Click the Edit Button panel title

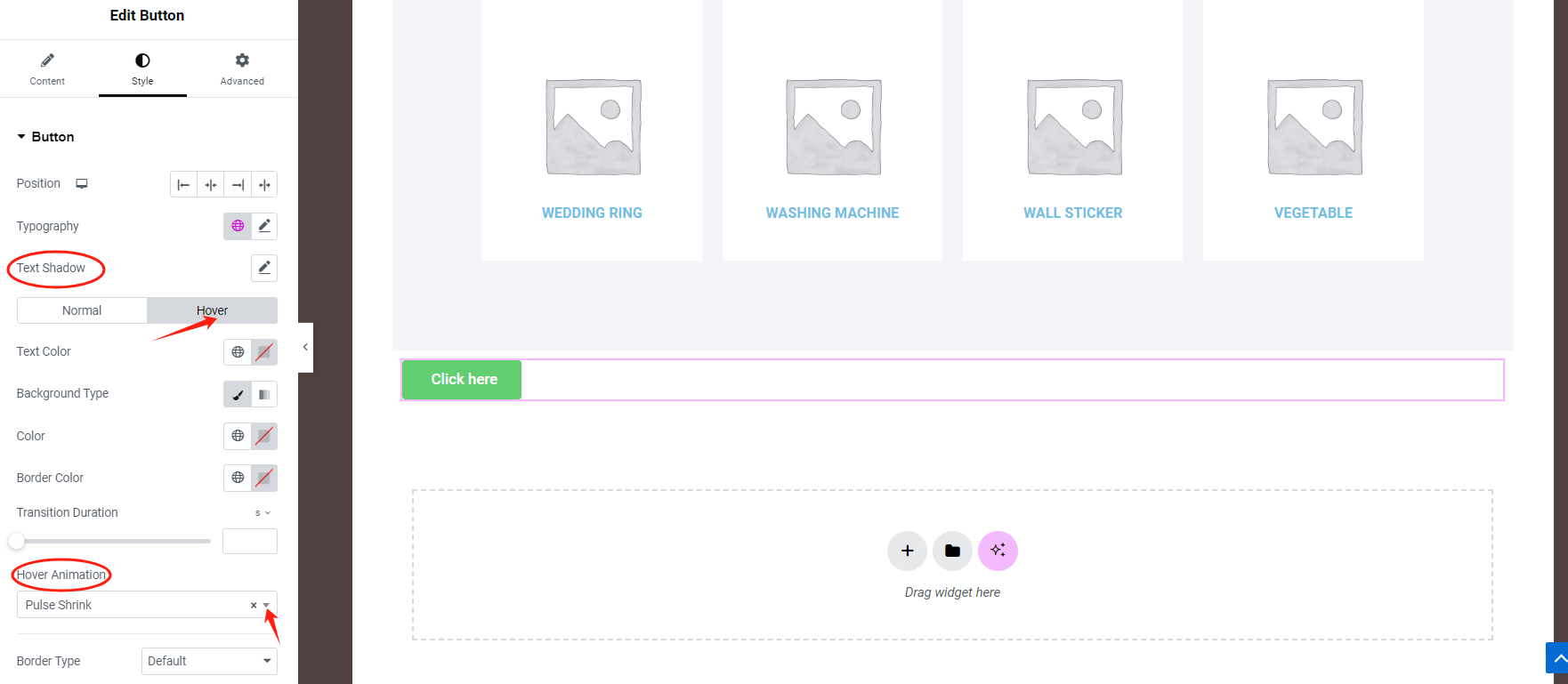[x=147, y=16]
